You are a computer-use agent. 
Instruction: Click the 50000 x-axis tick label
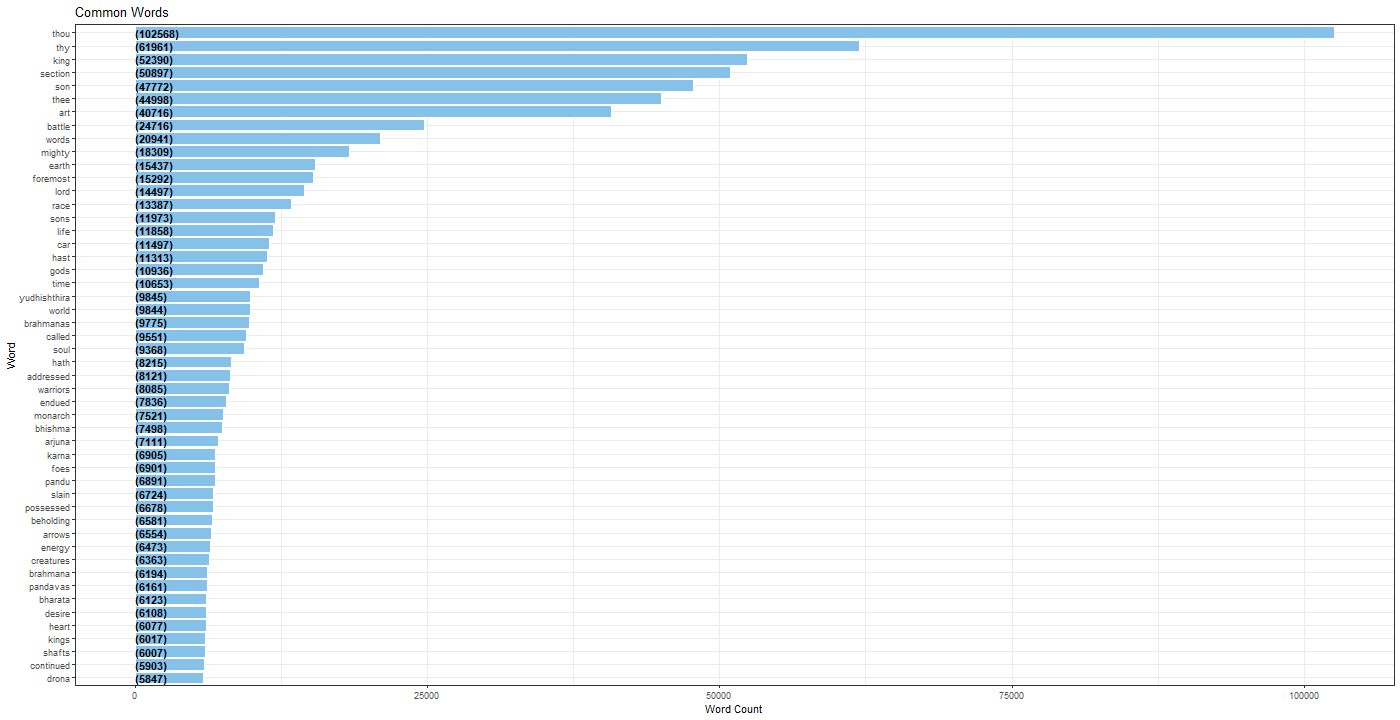pos(719,694)
